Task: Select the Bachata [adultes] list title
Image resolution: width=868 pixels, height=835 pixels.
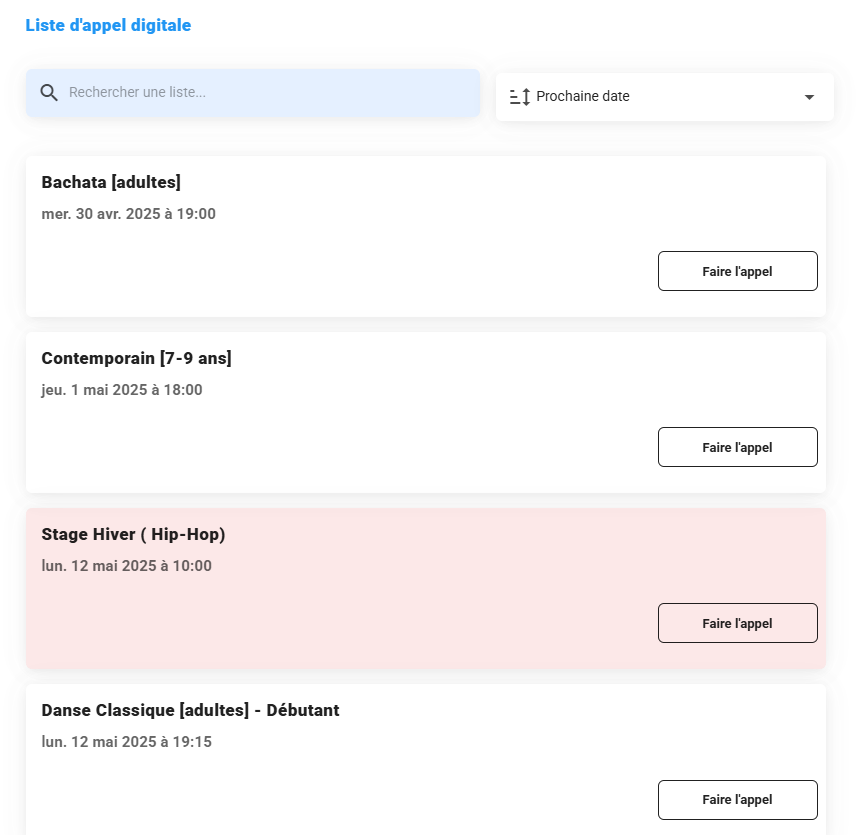Action: [x=111, y=182]
